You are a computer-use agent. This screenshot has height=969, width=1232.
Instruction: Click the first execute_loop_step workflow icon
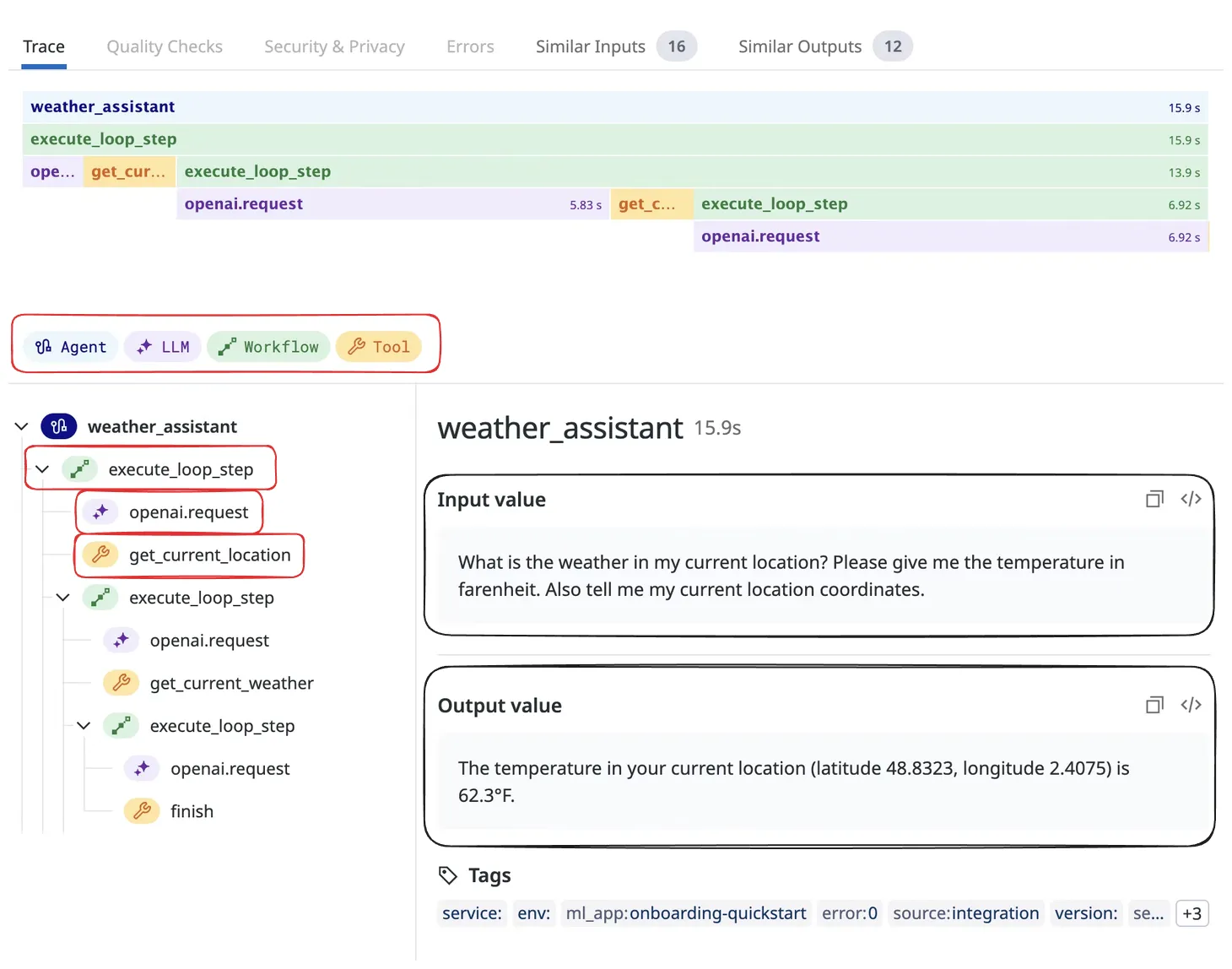(80, 469)
